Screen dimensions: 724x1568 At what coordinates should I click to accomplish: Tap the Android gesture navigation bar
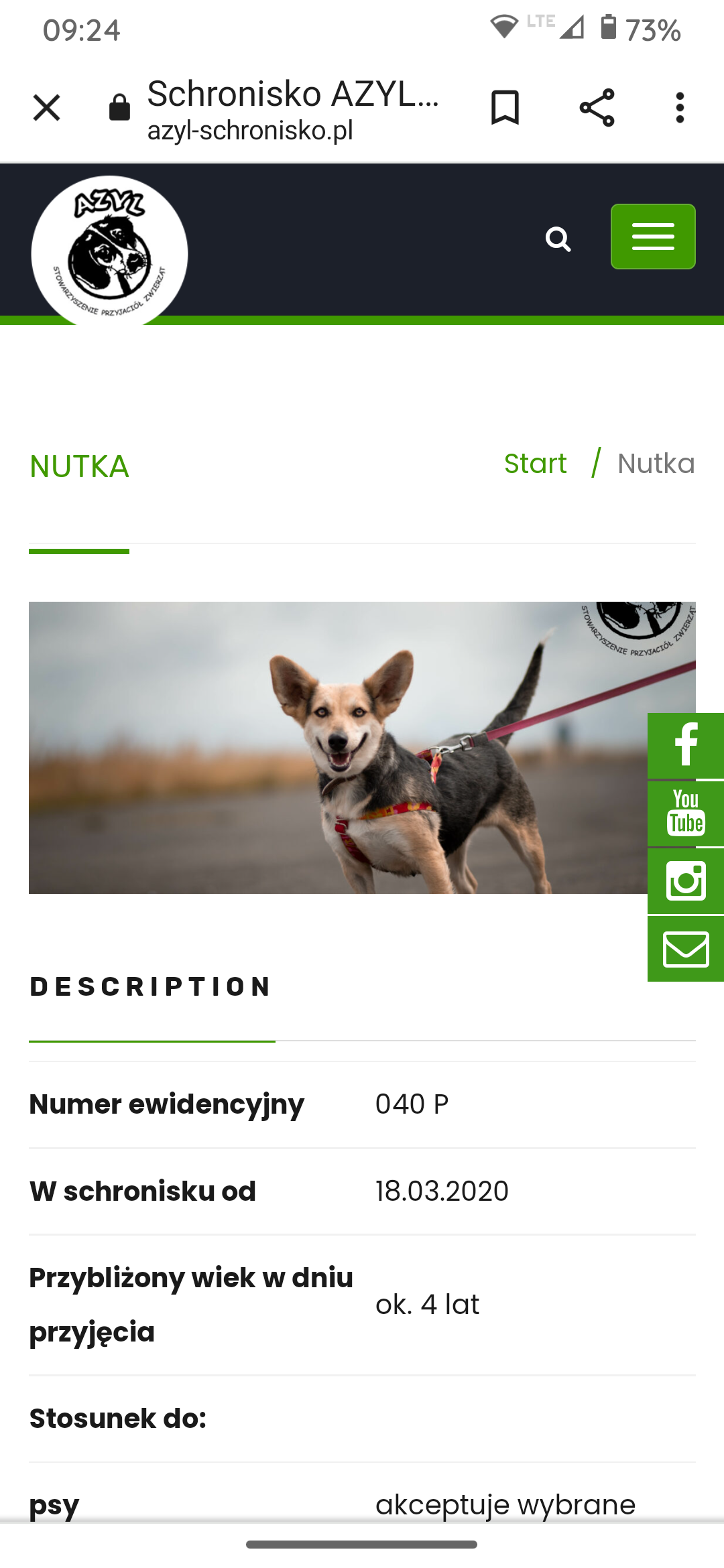click(x=362, y=1545)
